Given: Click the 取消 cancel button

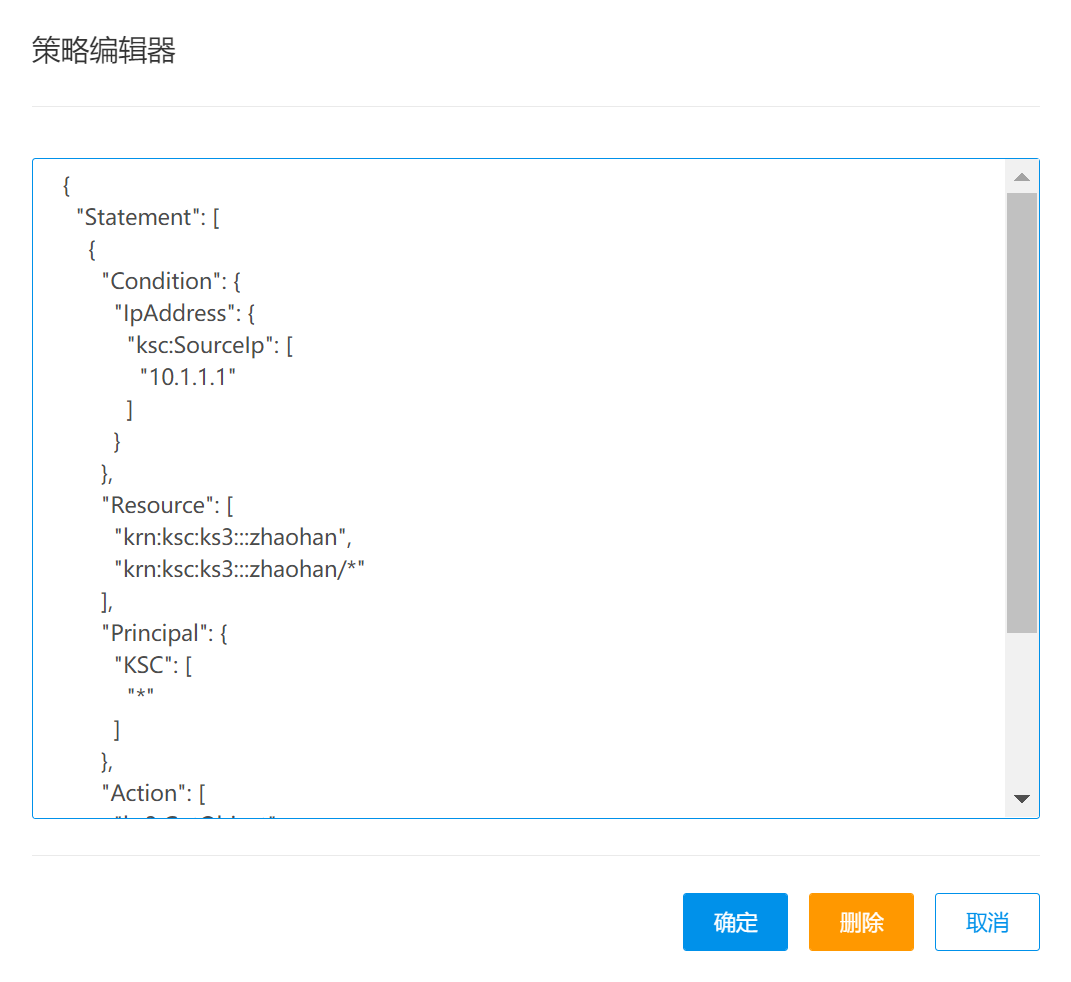Looking at the screenshot, I should 987,921.
